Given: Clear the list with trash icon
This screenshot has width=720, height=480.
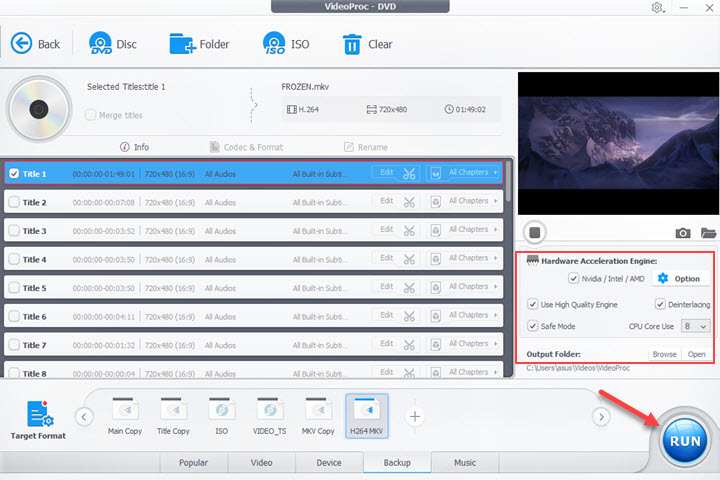Looking at the screenshot, I should click(352, 44).
